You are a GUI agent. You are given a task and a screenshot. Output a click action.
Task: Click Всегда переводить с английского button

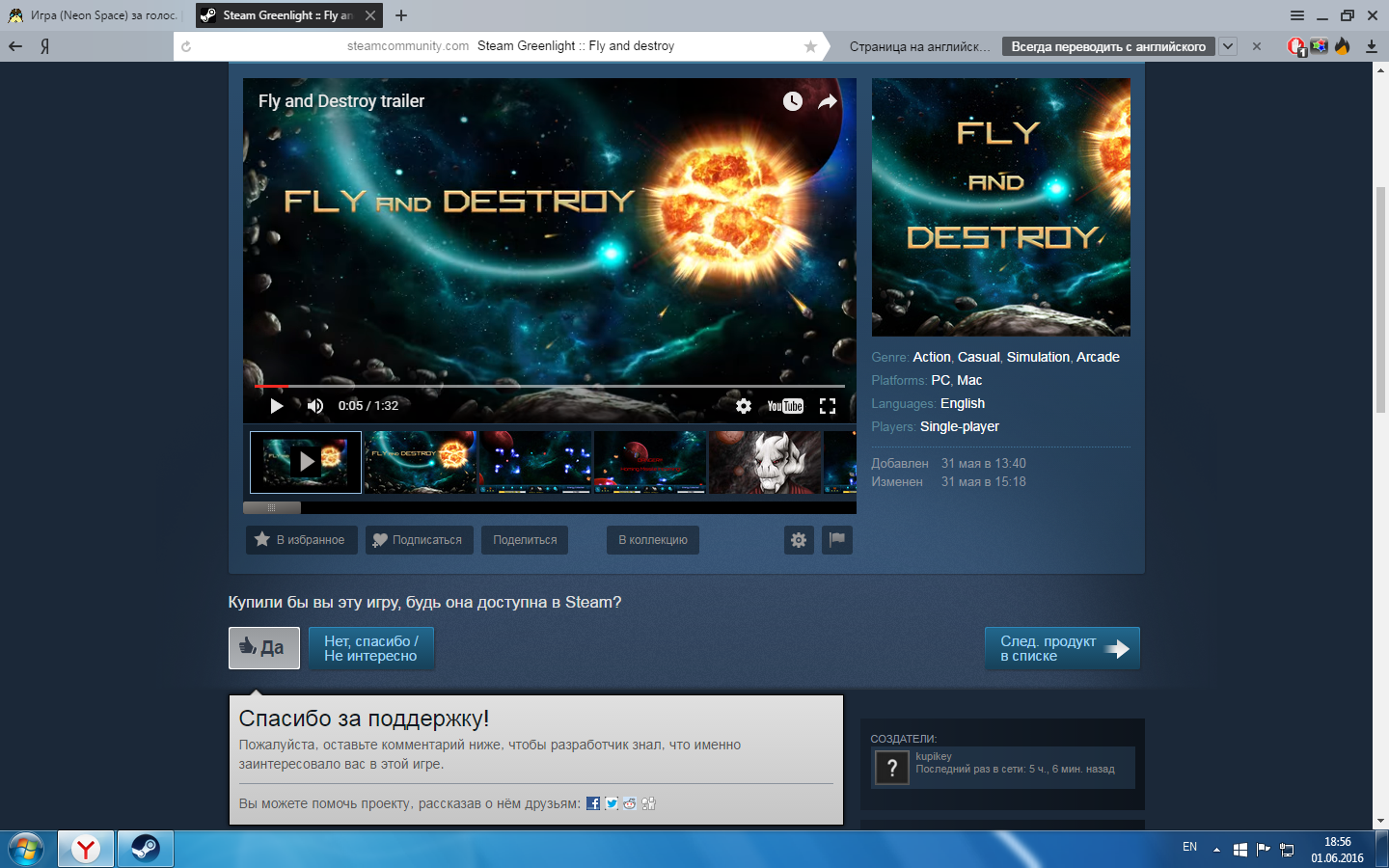[1108, 46]
